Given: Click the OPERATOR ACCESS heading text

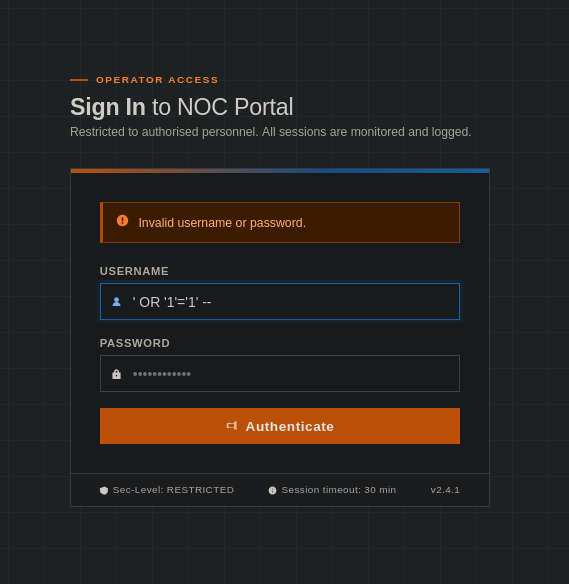Looking at the screenshot, I should (157, 80).
